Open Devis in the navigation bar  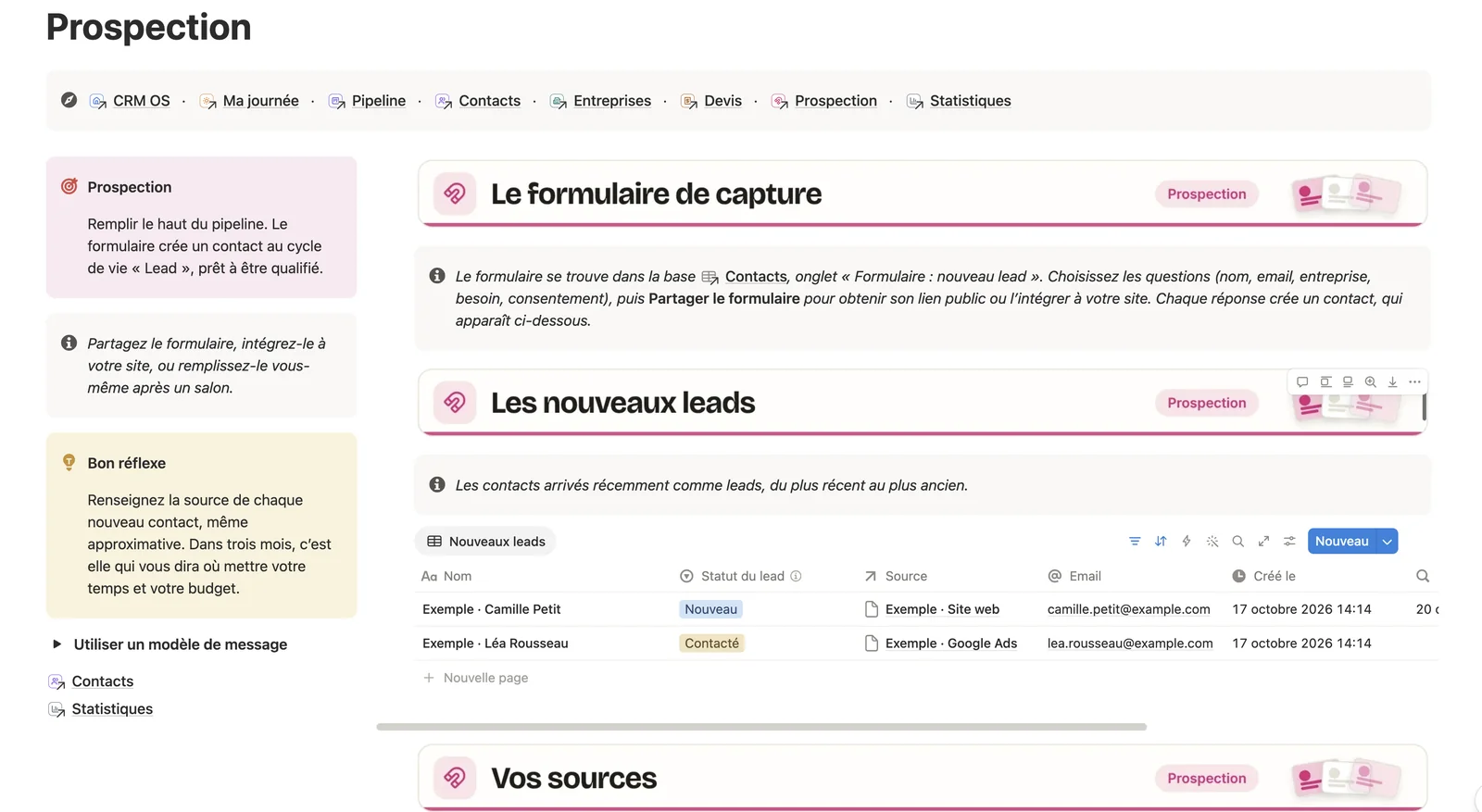pyautogui.click(x=711, y=101)
